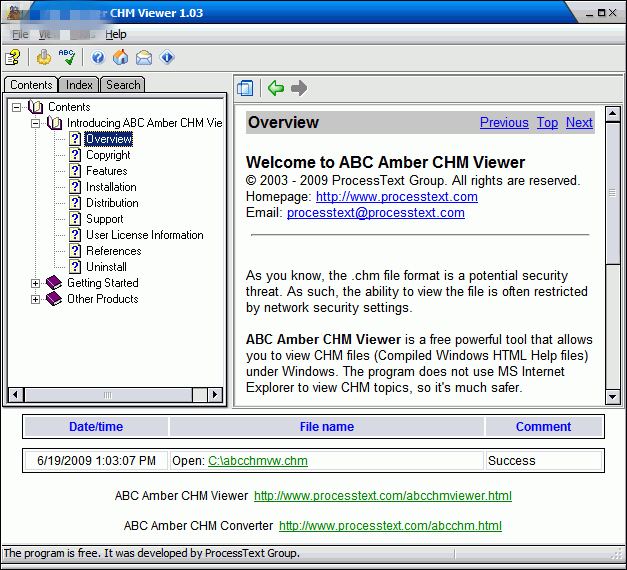The width and height of the screenshot is (627, 570).
Task: Click the application icon in title bar
Action: (14, 13)
